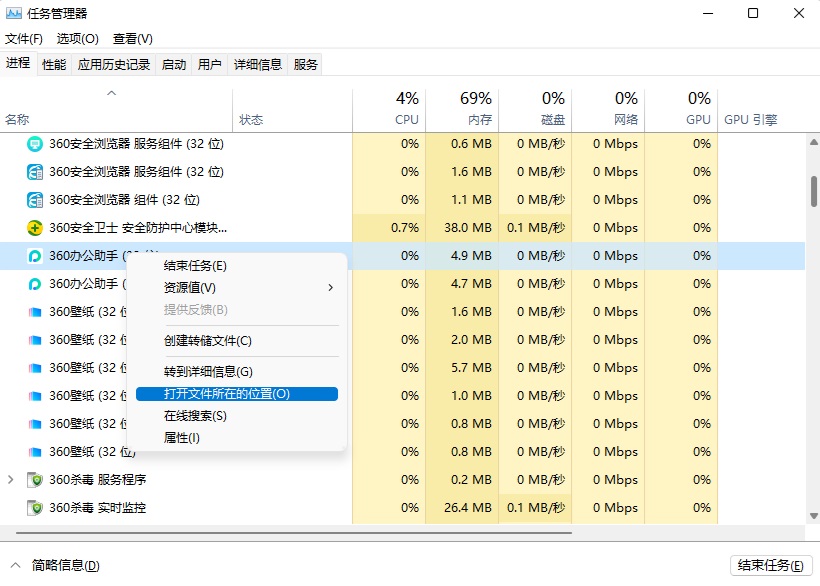Collapse to 简略信息 using the chevron
Viewport: 820px width, 586px height.
click(16, 565)
